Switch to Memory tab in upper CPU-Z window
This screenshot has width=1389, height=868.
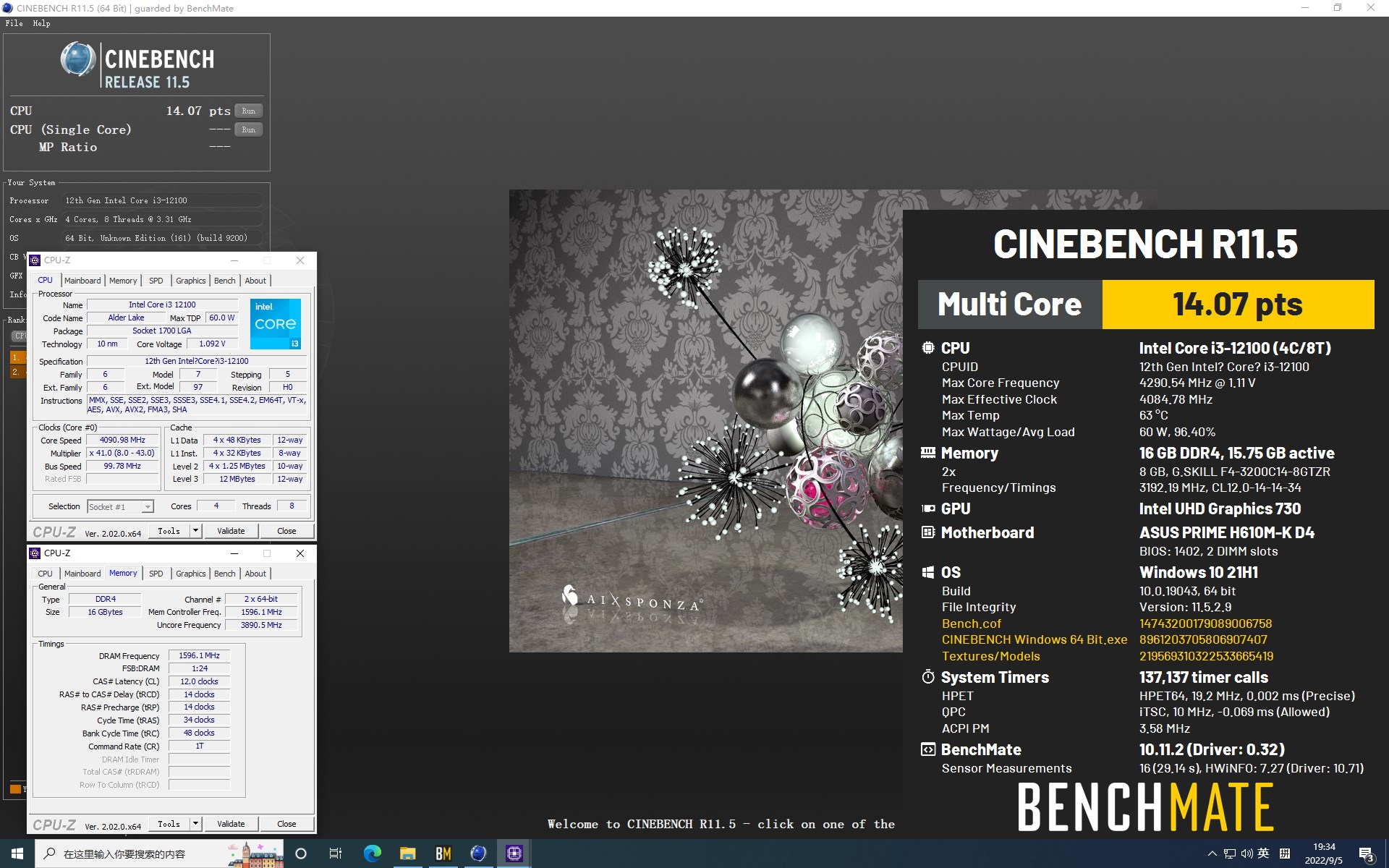click(x=123, y=281)
